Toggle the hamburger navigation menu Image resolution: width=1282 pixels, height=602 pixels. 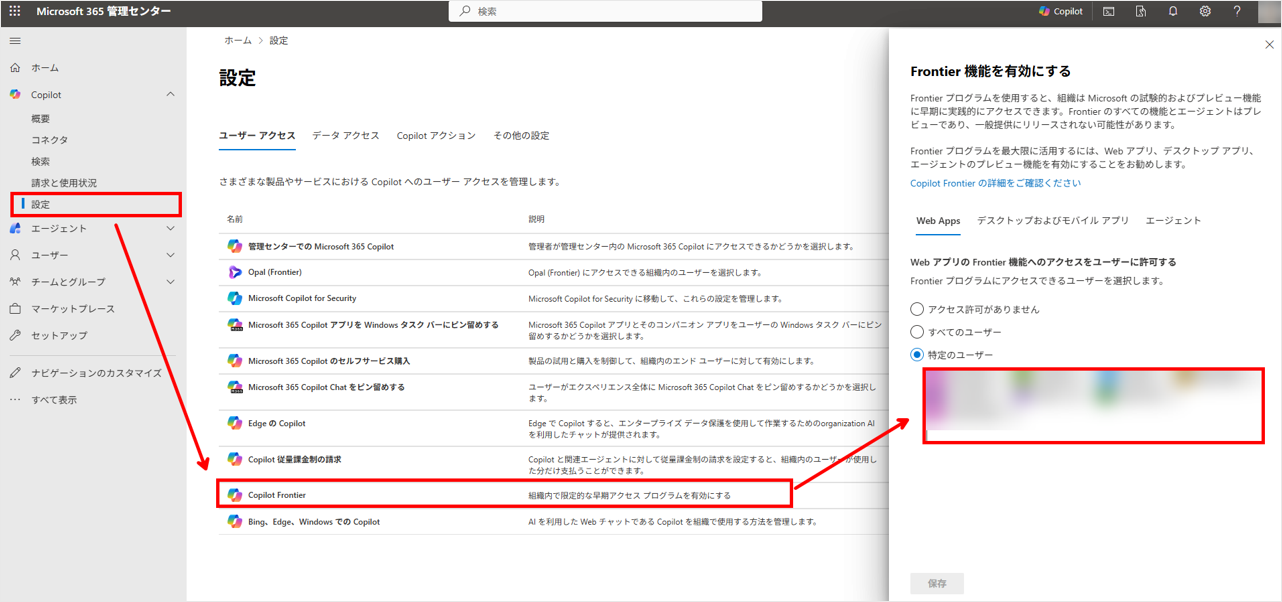15,41
